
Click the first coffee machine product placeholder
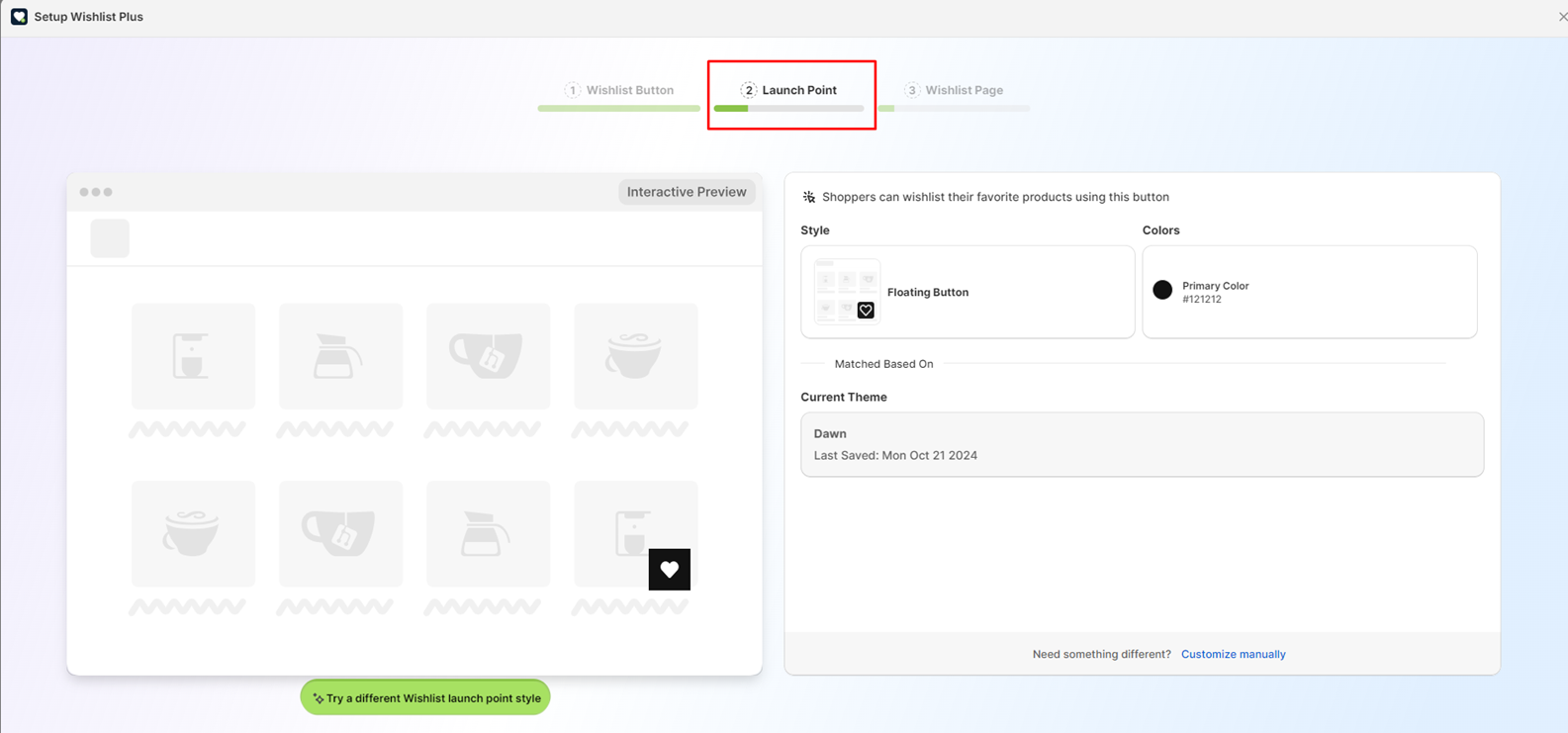(193, 356)
